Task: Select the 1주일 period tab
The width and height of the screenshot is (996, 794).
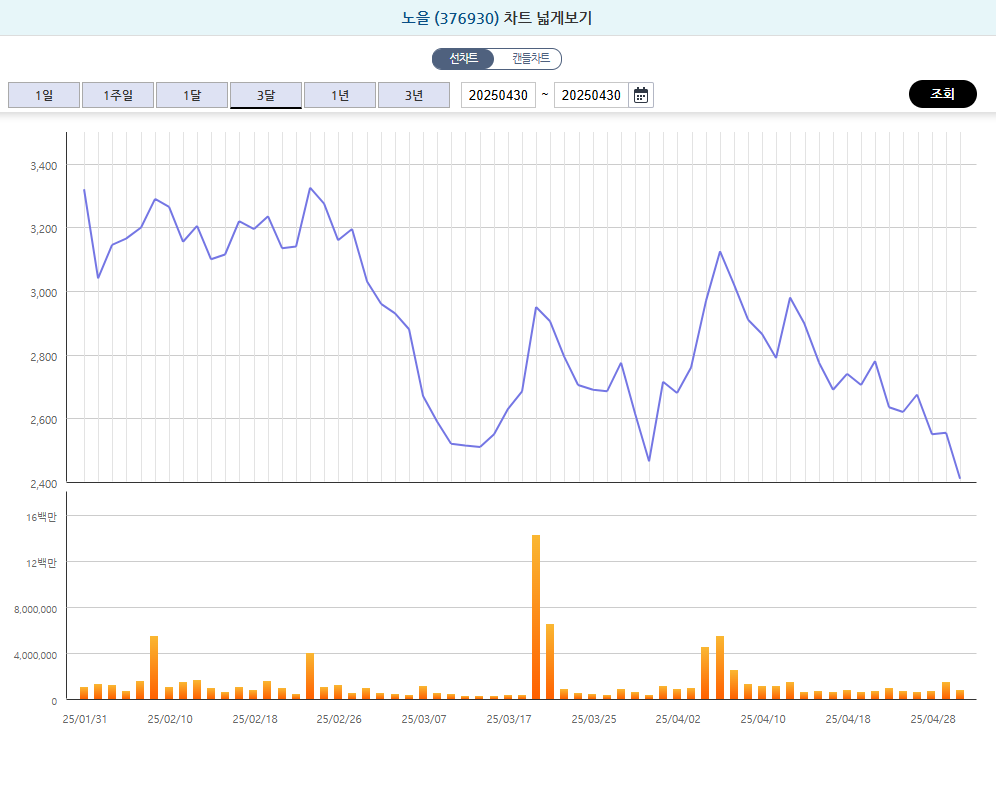Action: coord(118,95)
